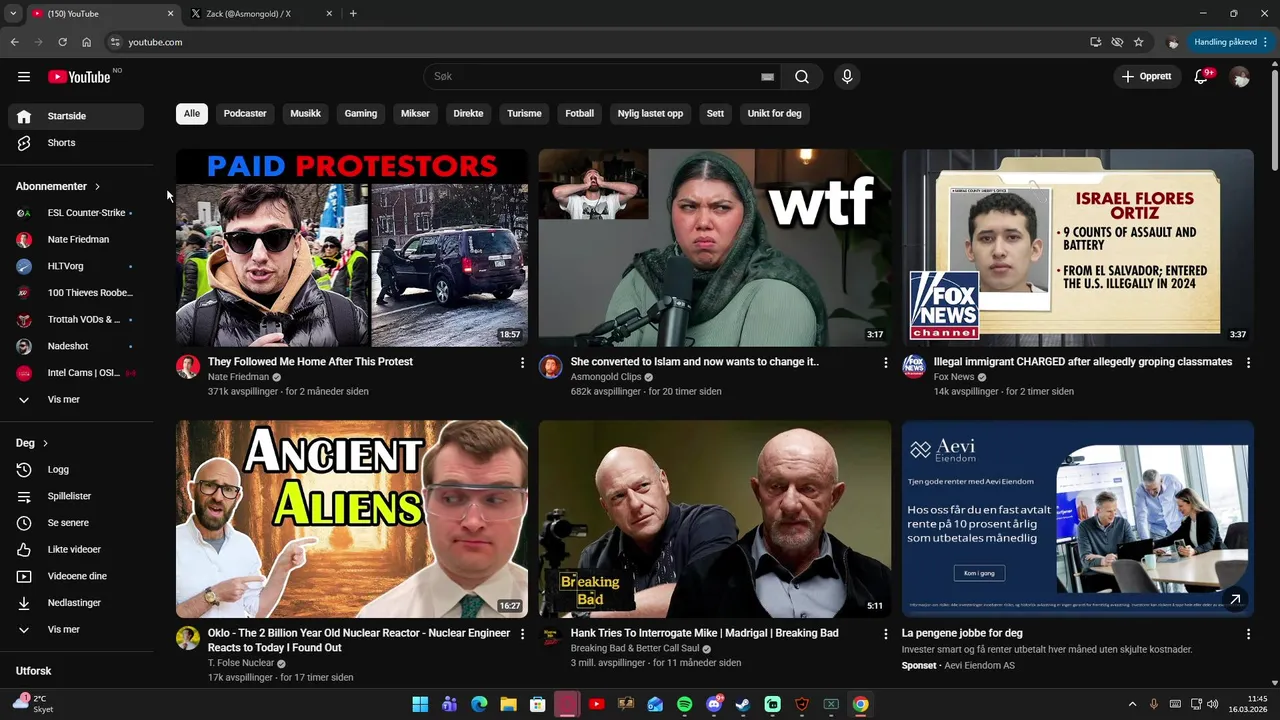Open Shorts in sidebar

pyautogui.click(x=76, y=143)
